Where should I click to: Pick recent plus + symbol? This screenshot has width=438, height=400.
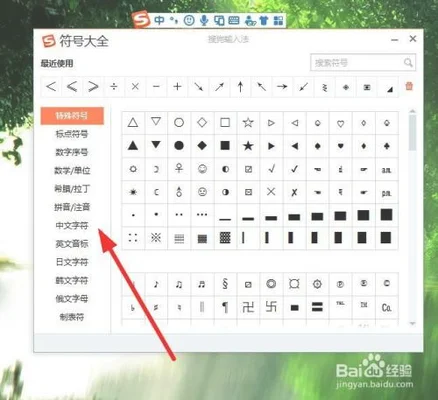(177, 87)
